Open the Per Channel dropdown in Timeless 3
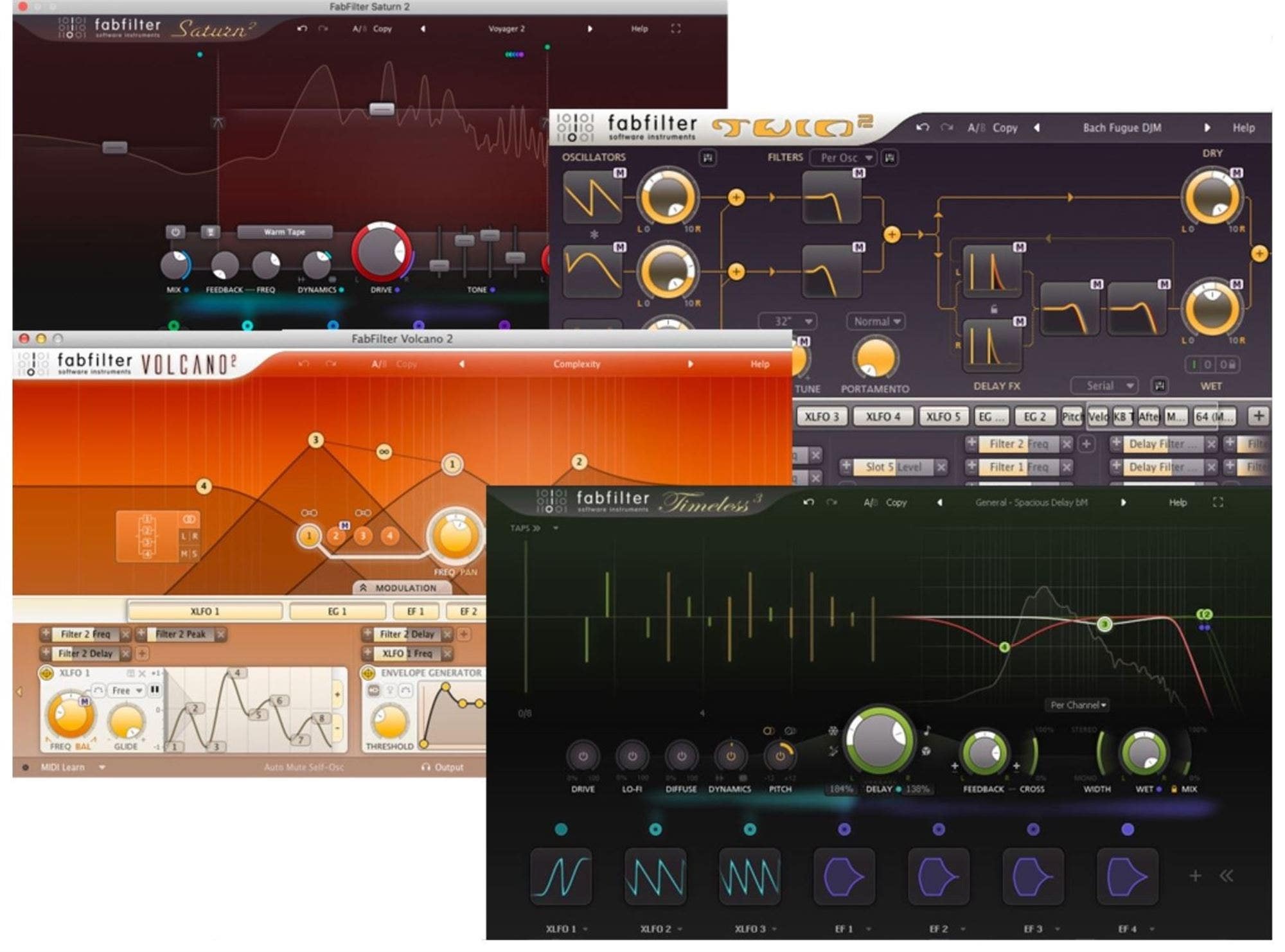1285x952 pixels. (x=1079, y=705)
